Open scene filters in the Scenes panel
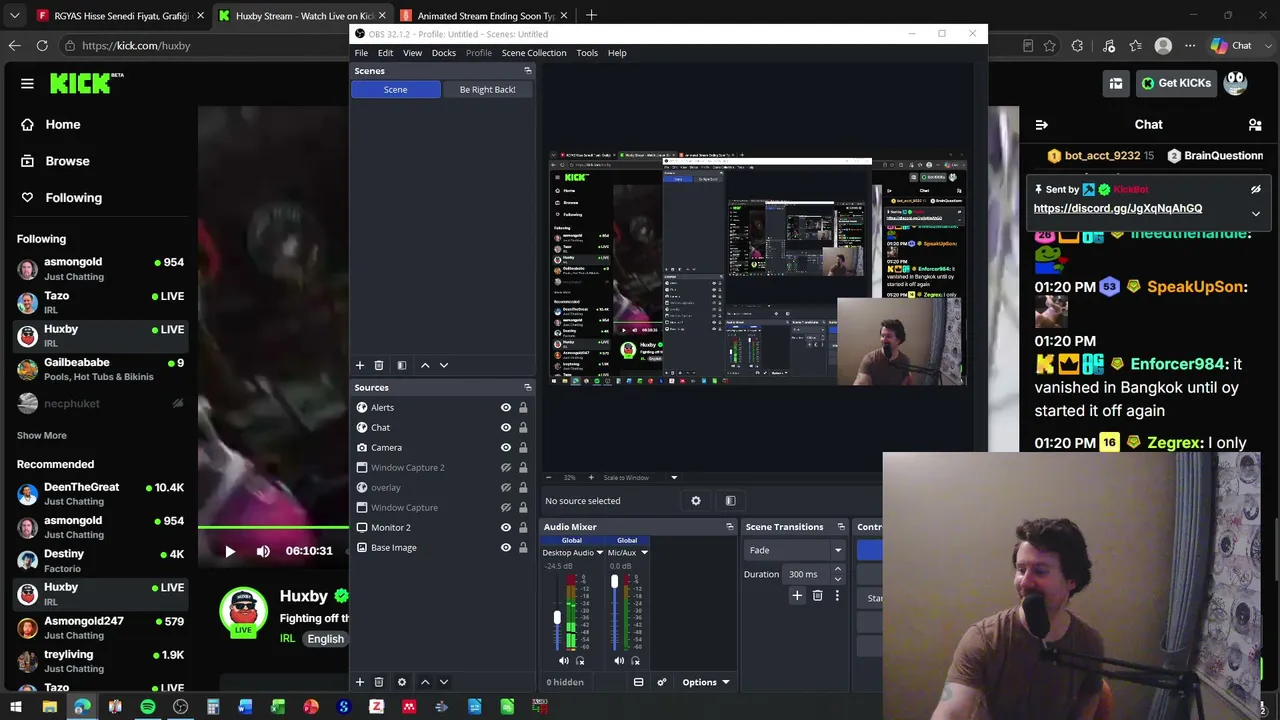 click(401, 365)
